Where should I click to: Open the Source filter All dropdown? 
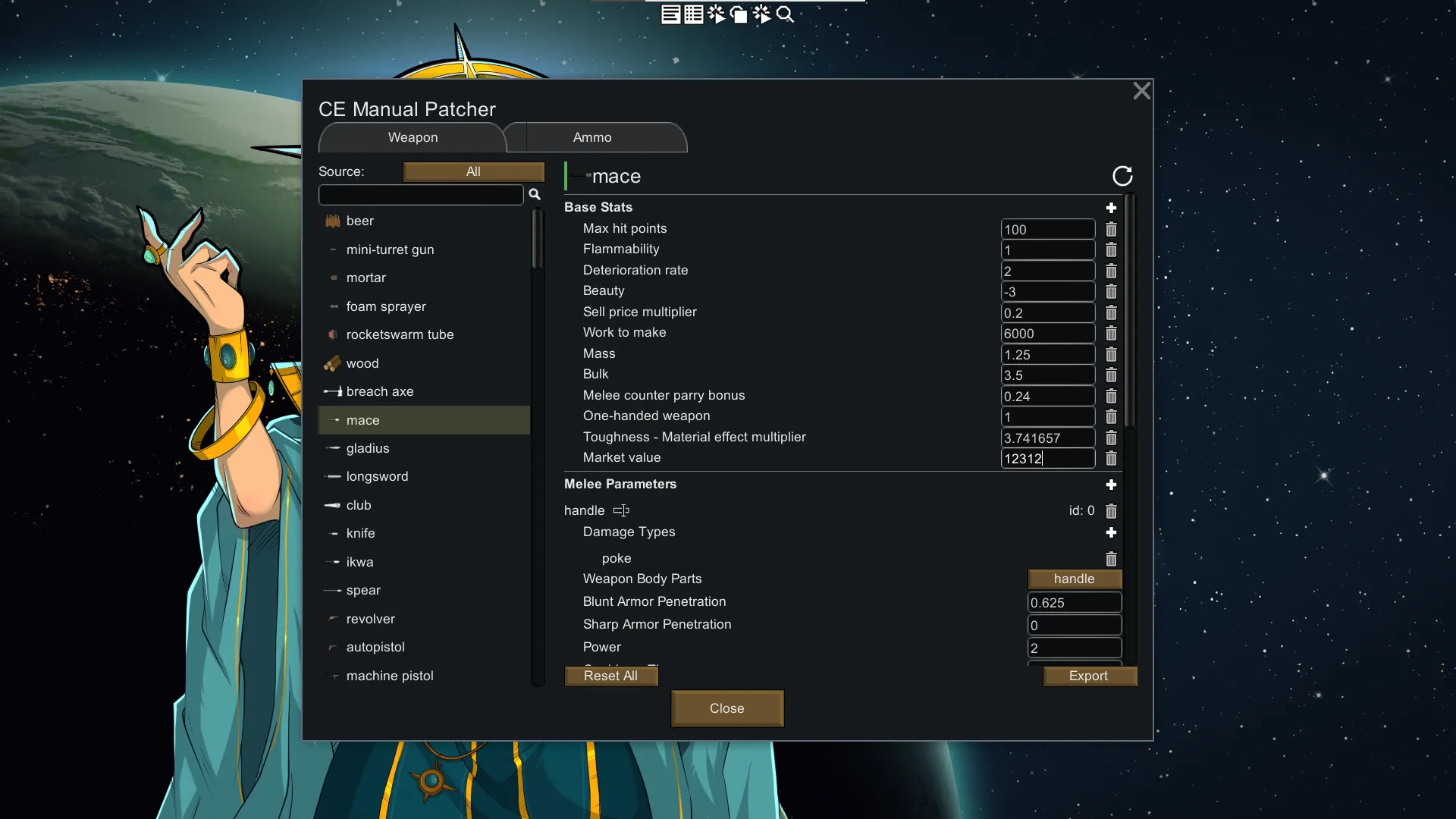point(473,172)
